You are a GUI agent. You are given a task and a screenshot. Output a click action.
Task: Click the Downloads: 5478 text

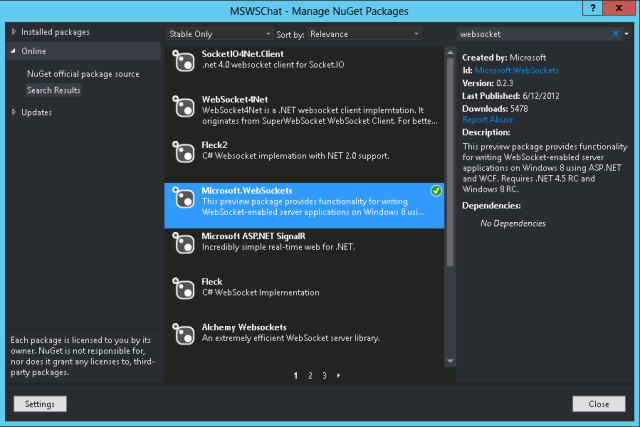point(495,109)
